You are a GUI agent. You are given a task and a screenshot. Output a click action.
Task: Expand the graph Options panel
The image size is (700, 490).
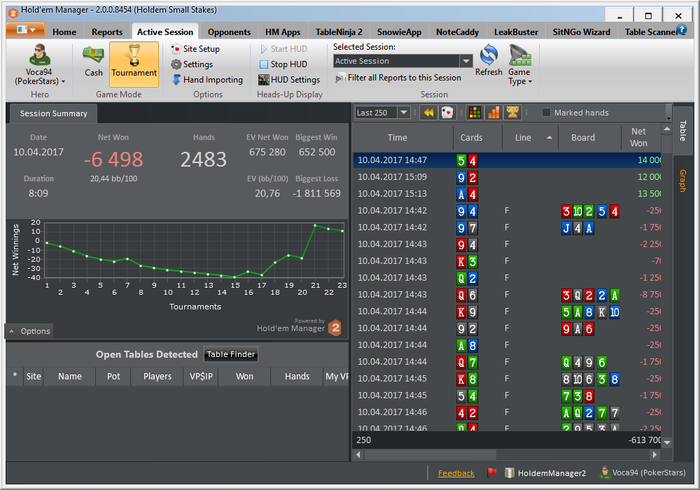[29, 331]
